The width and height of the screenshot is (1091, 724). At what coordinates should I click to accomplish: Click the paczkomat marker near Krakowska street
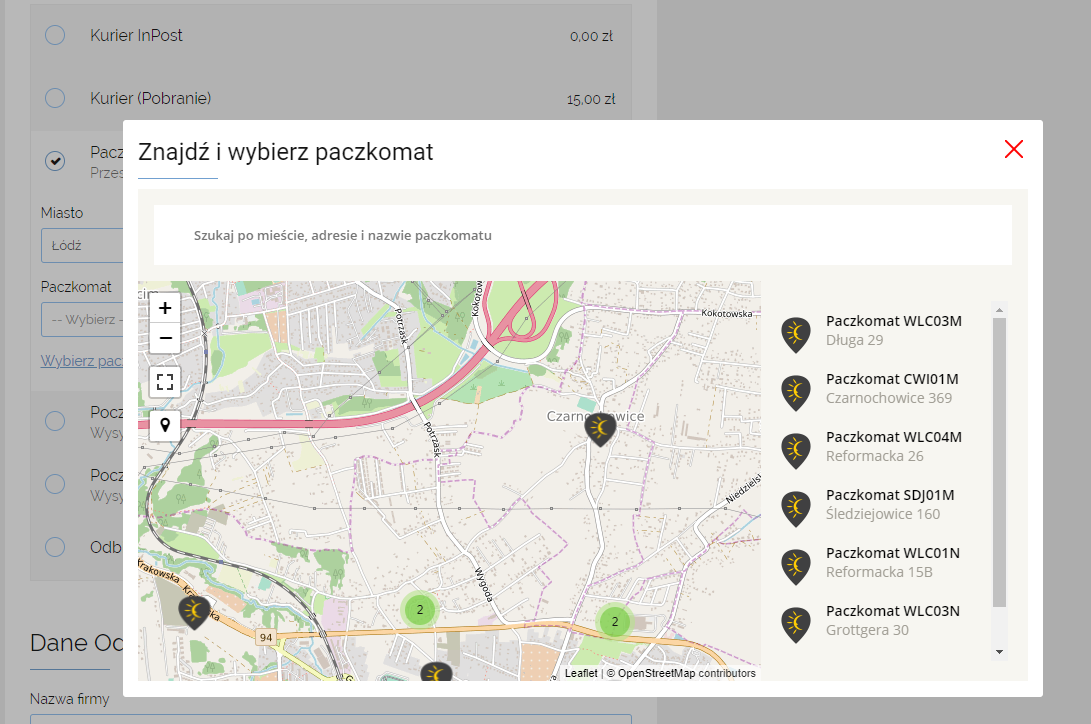[194, 612]
